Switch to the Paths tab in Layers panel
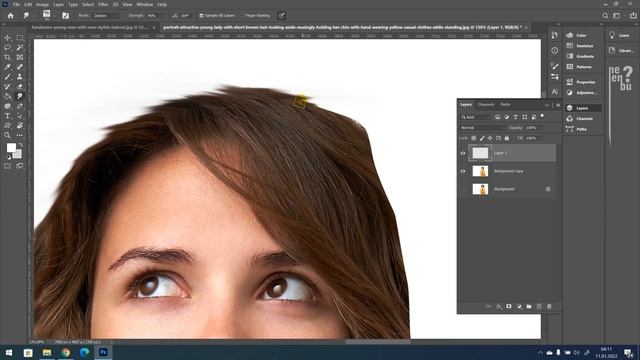This screenshot has height=360, width=640. tap(505, 105)
